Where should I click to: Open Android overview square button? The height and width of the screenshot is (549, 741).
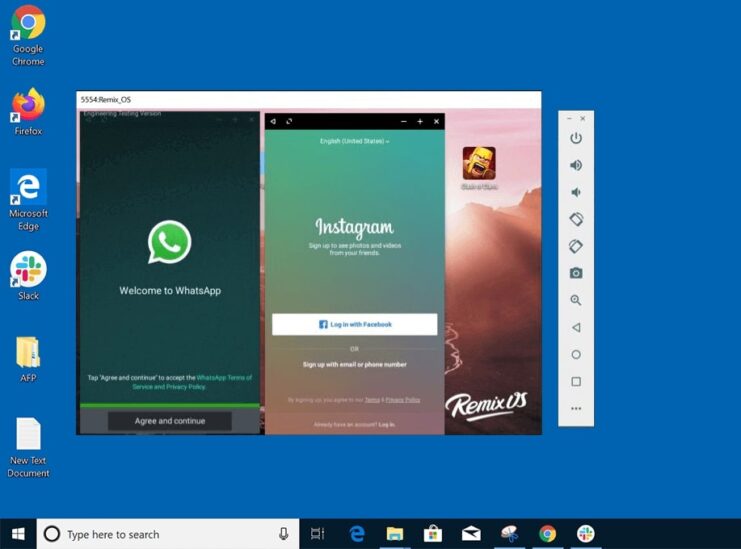point(576,381)
